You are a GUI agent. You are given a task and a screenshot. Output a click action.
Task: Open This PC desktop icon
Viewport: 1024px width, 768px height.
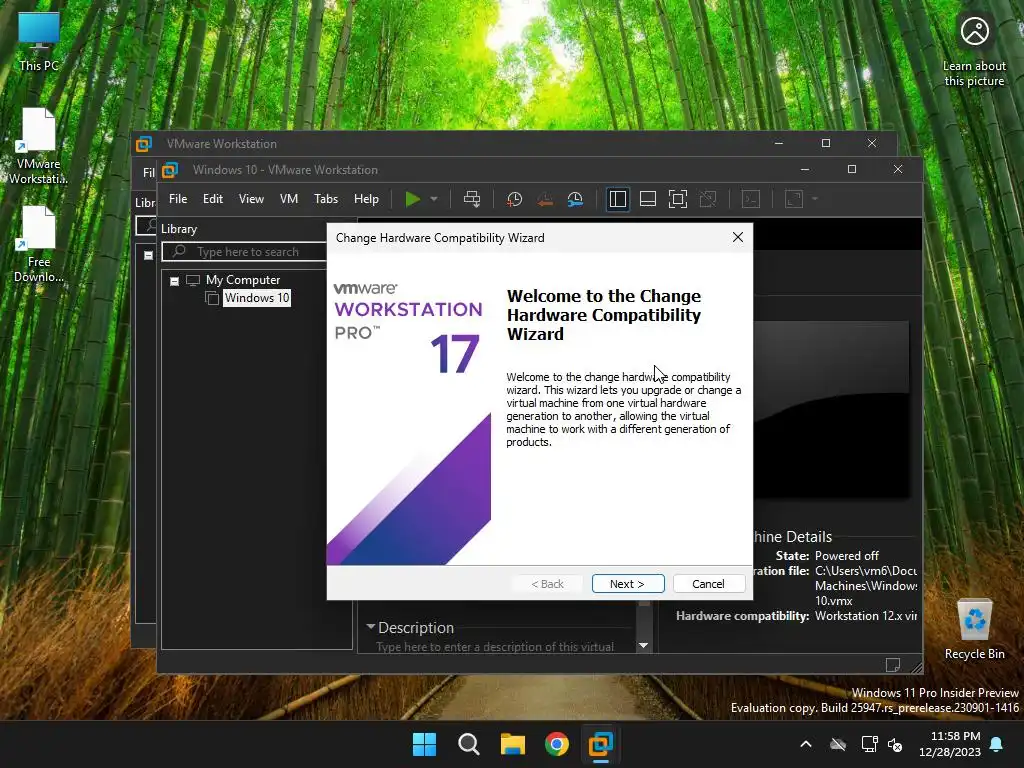(39, 42)
